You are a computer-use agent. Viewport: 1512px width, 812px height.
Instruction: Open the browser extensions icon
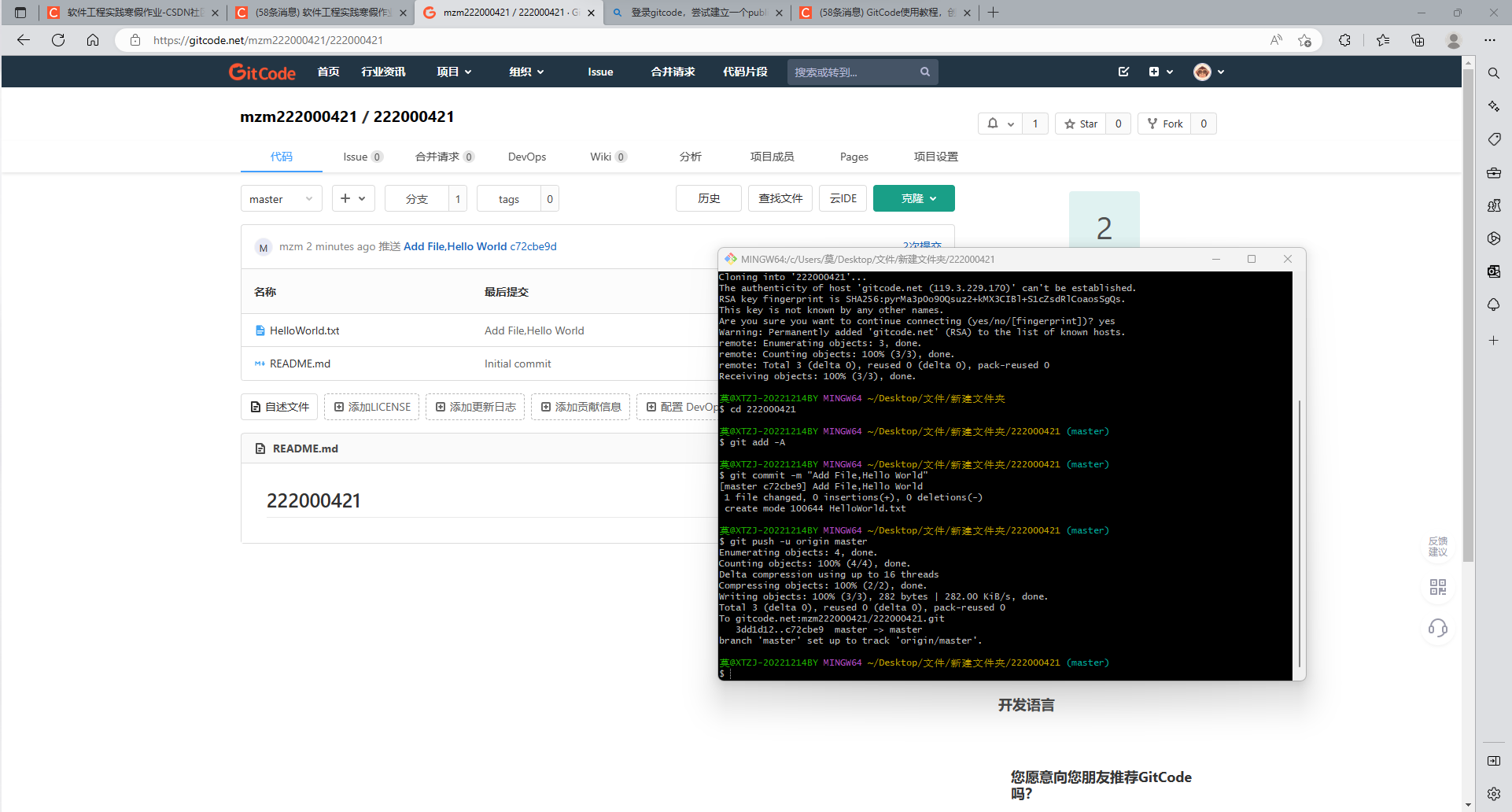[x=1344, y=40]
